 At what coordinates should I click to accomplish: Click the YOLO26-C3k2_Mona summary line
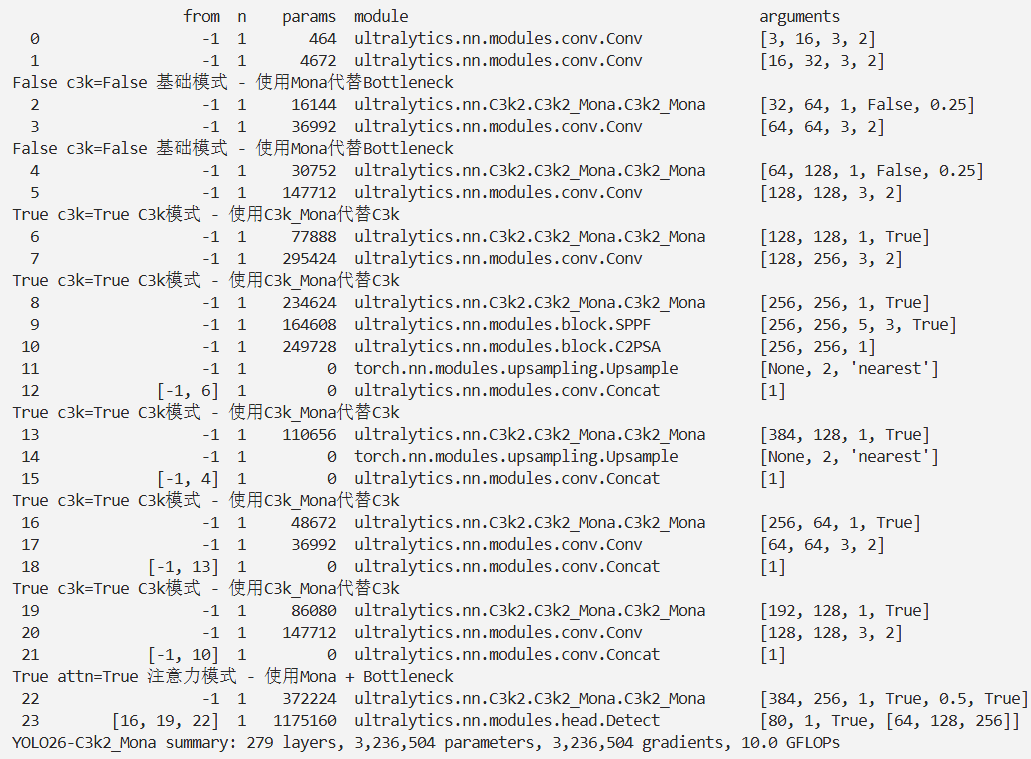point(426,743)
